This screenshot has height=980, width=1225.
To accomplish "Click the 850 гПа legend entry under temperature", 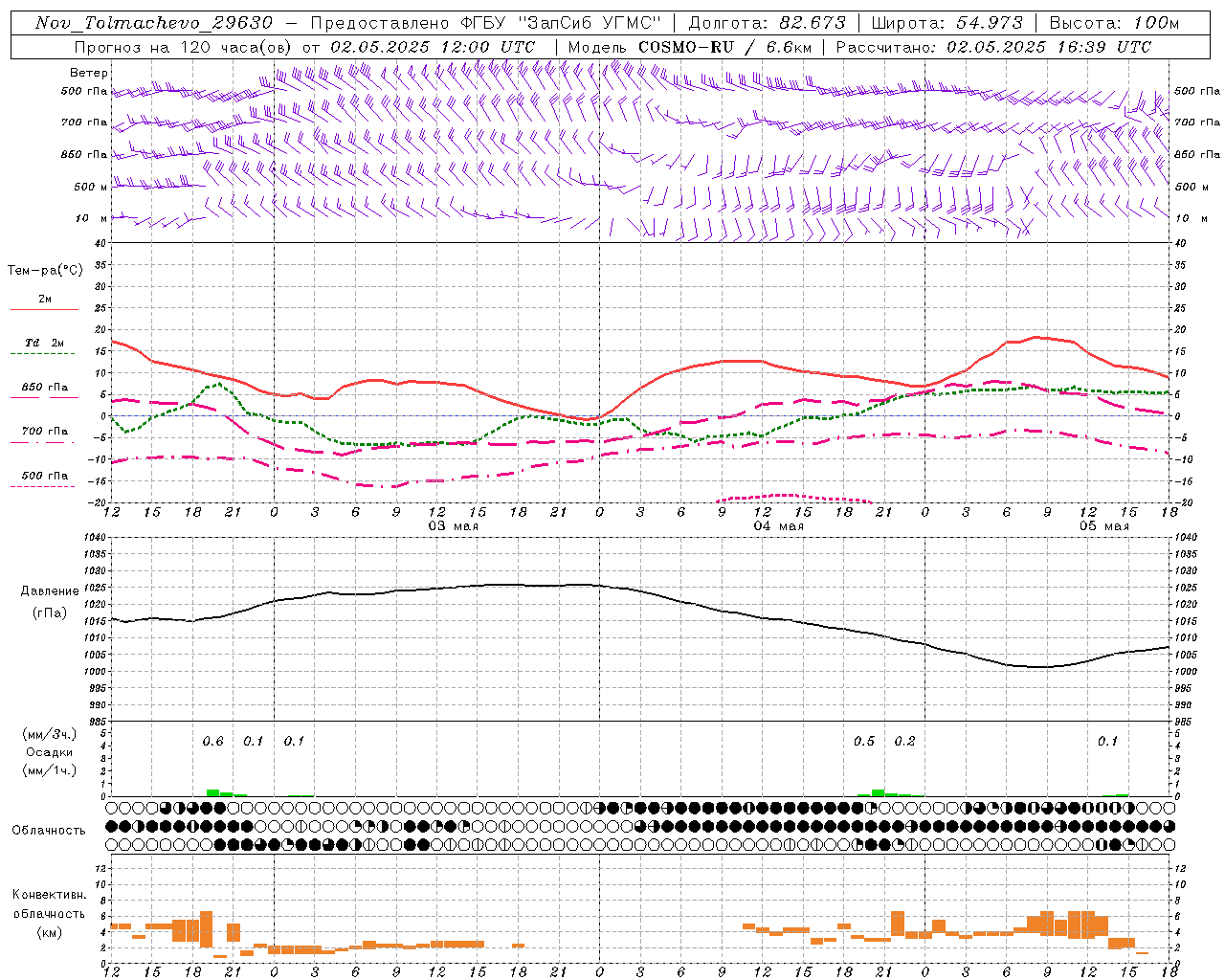I will click(45, 388).
